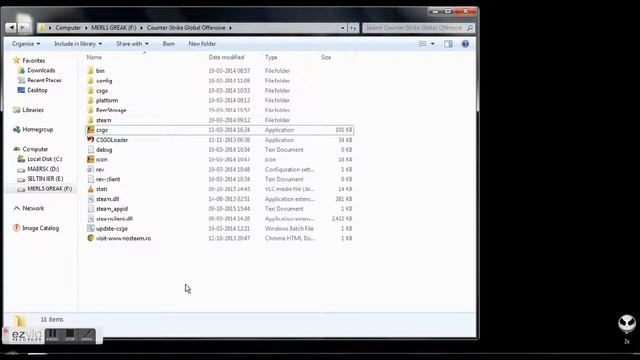Open Downloads in Favorites
This screenshot has width=640, height=360.
pyautogui.click(x=41, y=70)
